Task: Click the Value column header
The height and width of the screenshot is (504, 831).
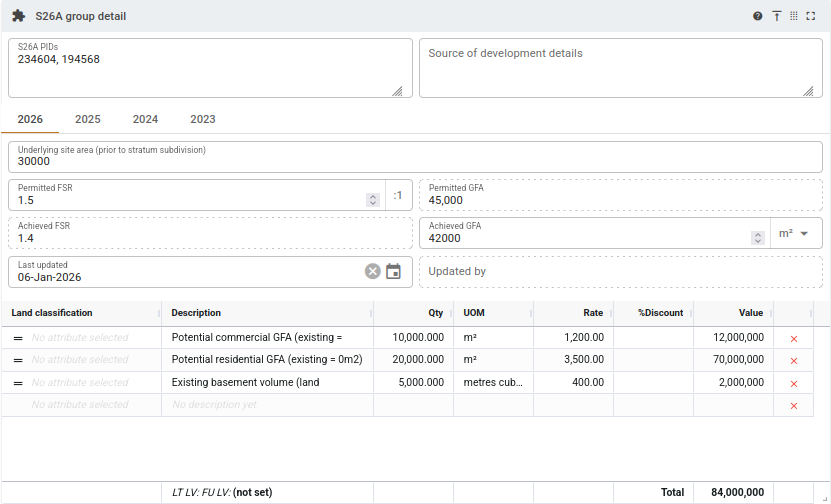Action: (750, 313)
